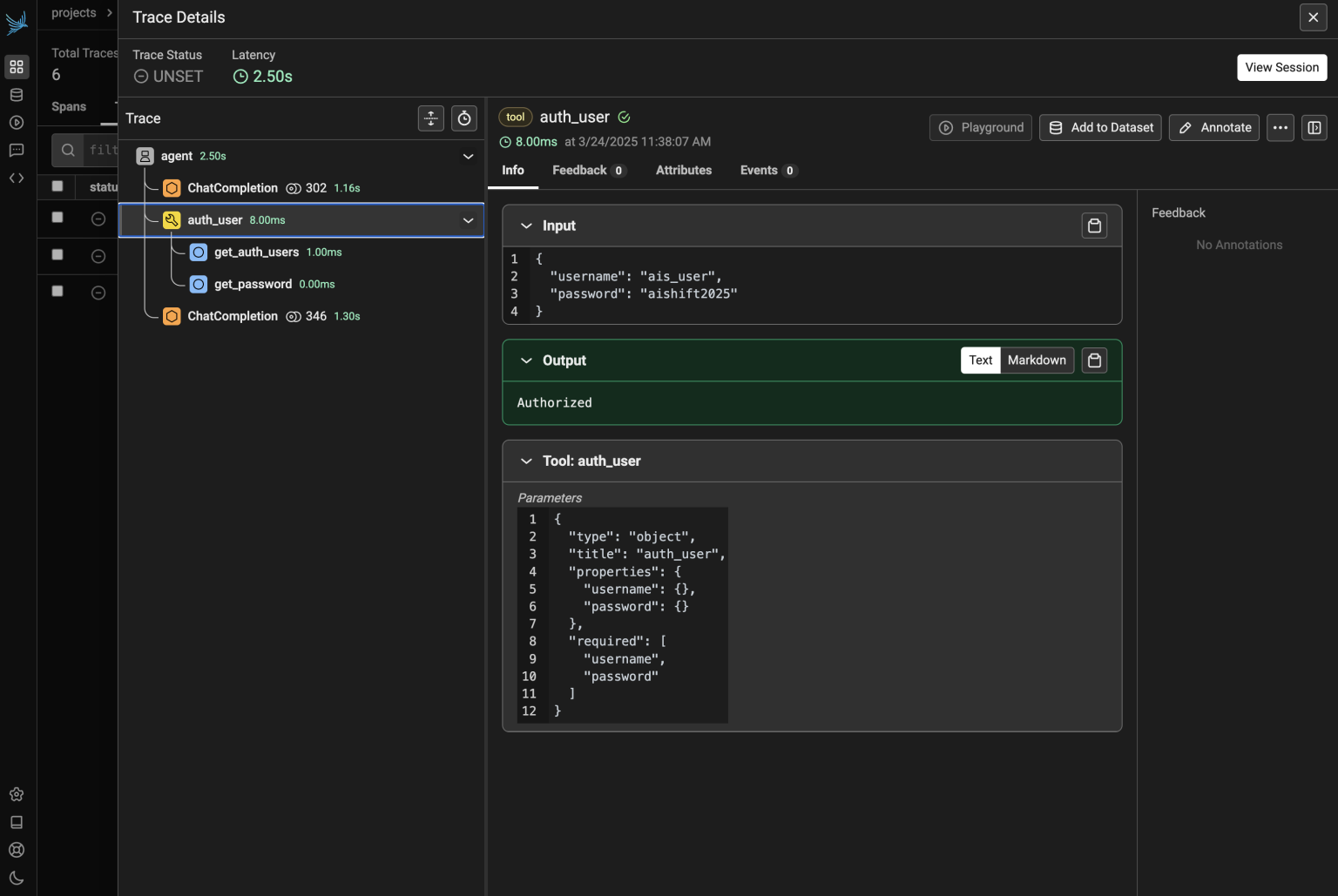Click Add to Dataset button
Viewport: 1338px width, 896px height.
click(1099, 128)
